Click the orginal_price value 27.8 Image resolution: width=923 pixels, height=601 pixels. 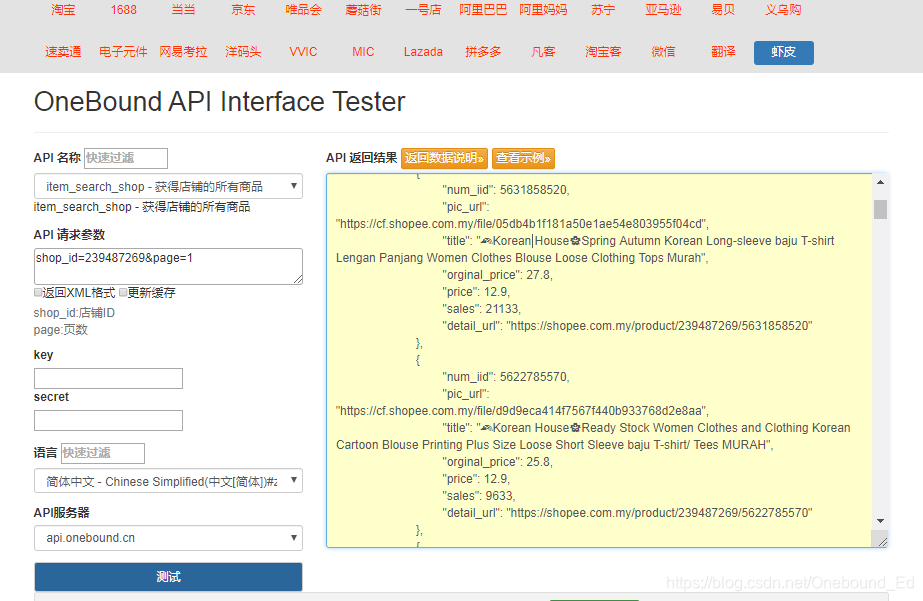(x=539, y=275)
